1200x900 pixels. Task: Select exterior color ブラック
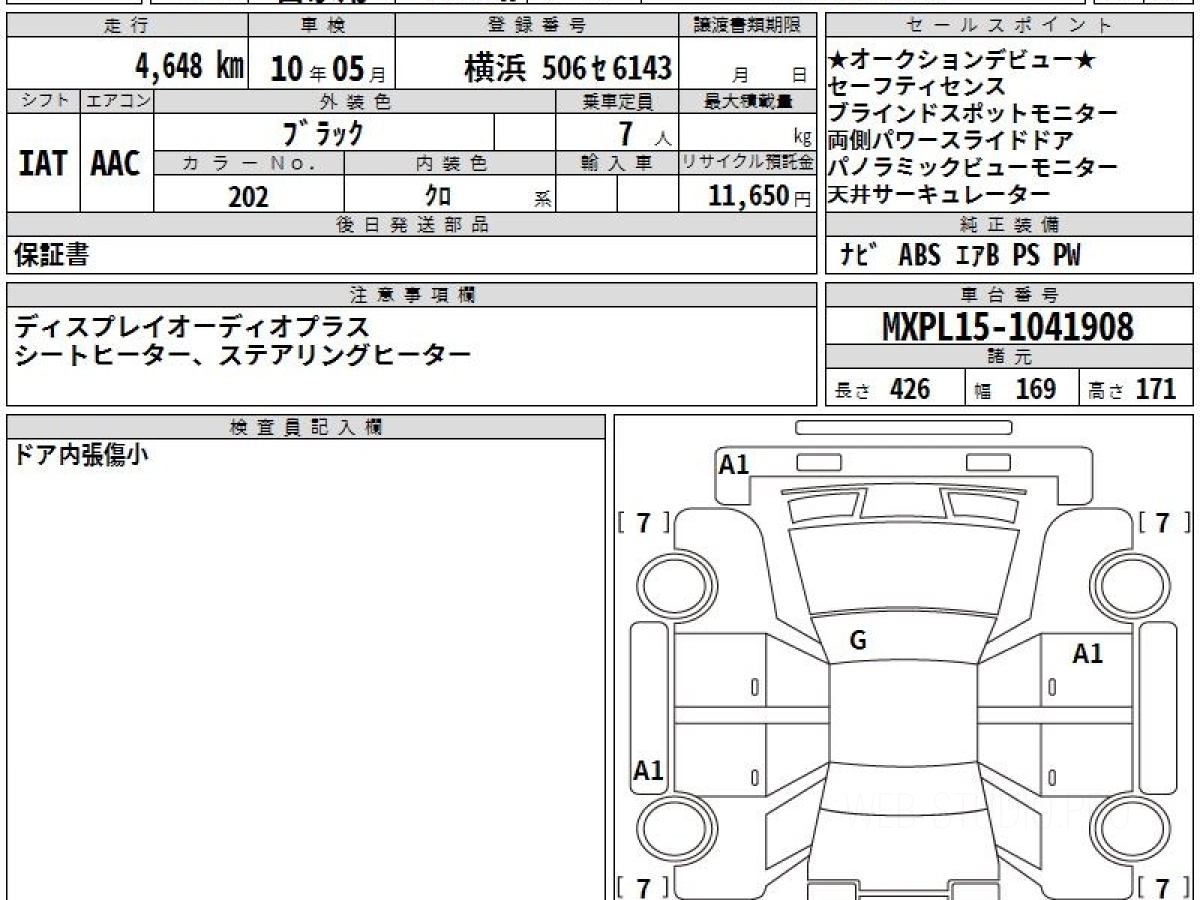323,132
